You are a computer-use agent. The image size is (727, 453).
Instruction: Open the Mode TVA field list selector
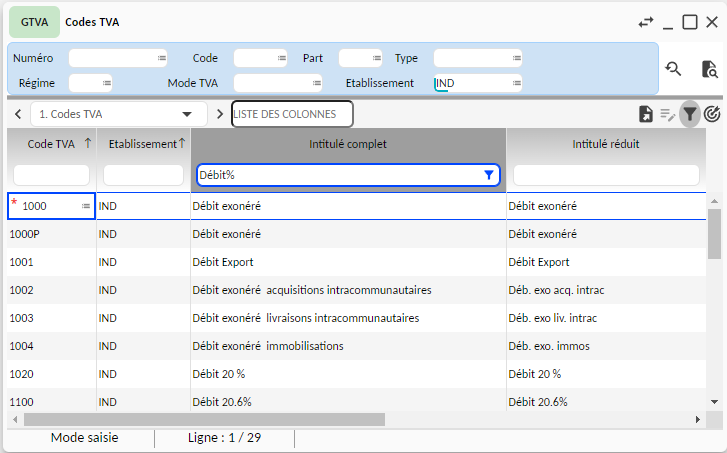point(317,83)
